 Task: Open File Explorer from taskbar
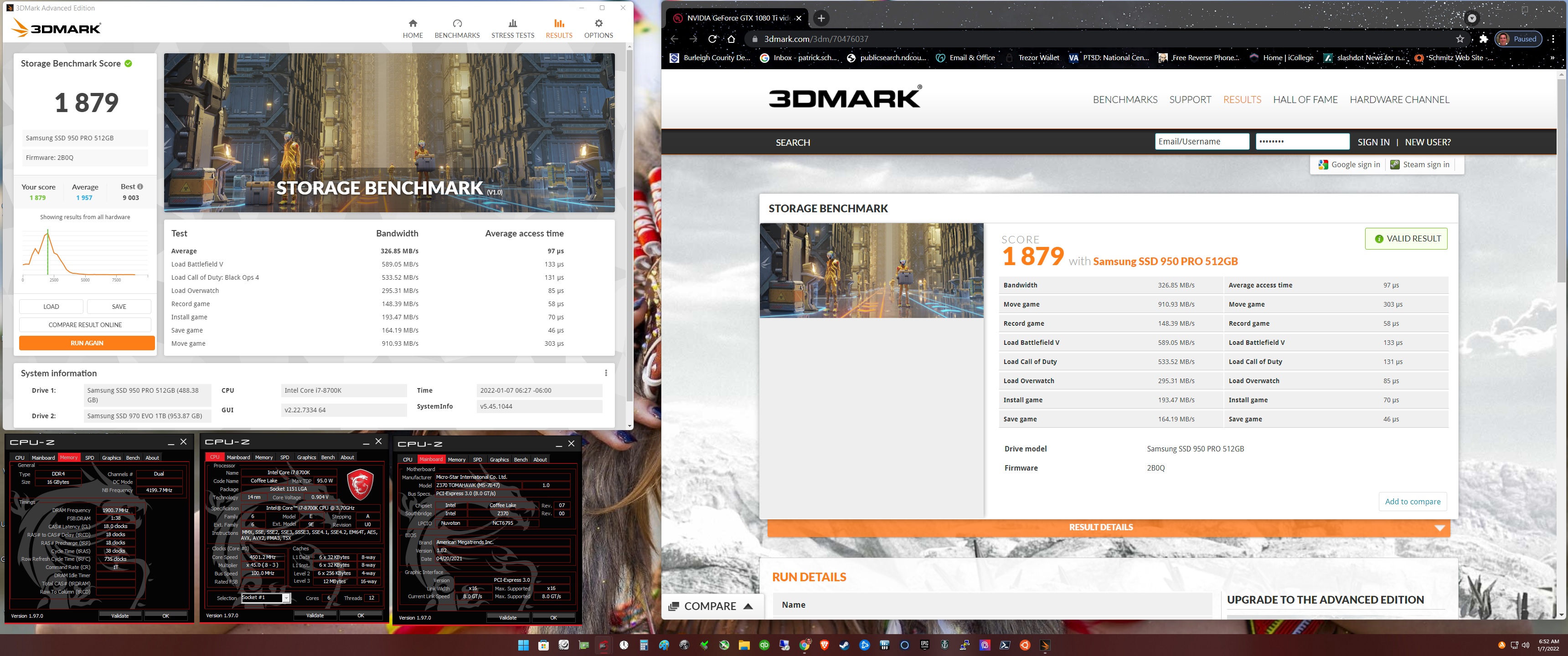pyautogui.click(x=744, y=645)
